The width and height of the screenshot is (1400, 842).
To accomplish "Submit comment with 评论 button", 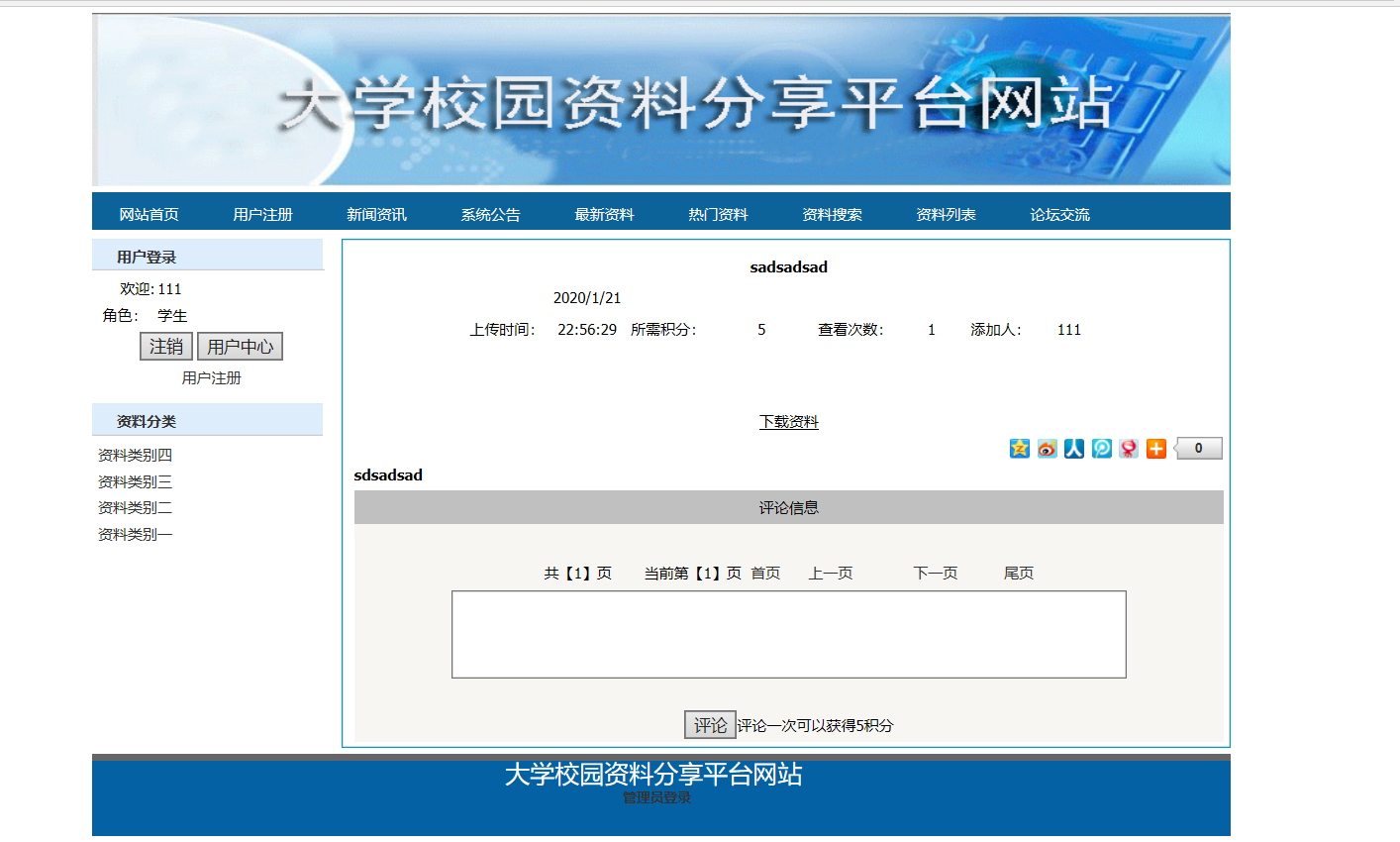I will [710, 725].
